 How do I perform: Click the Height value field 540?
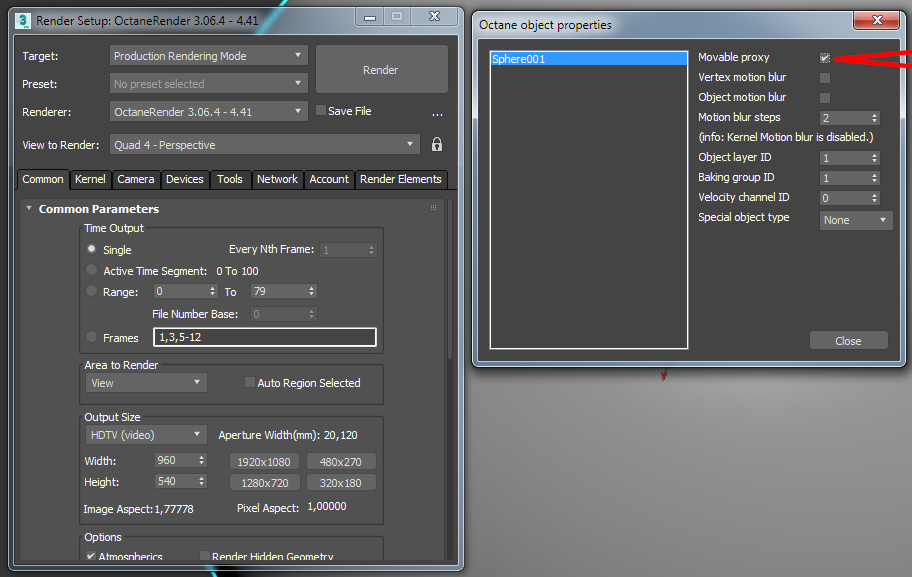[176, 481]
